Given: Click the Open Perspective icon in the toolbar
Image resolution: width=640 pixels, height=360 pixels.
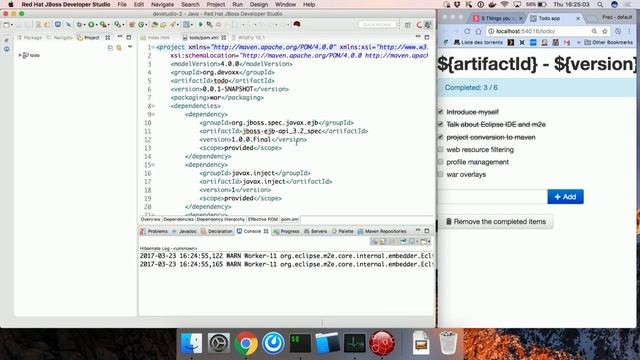Looking at the screenshot, I should [x=407, y=25].
